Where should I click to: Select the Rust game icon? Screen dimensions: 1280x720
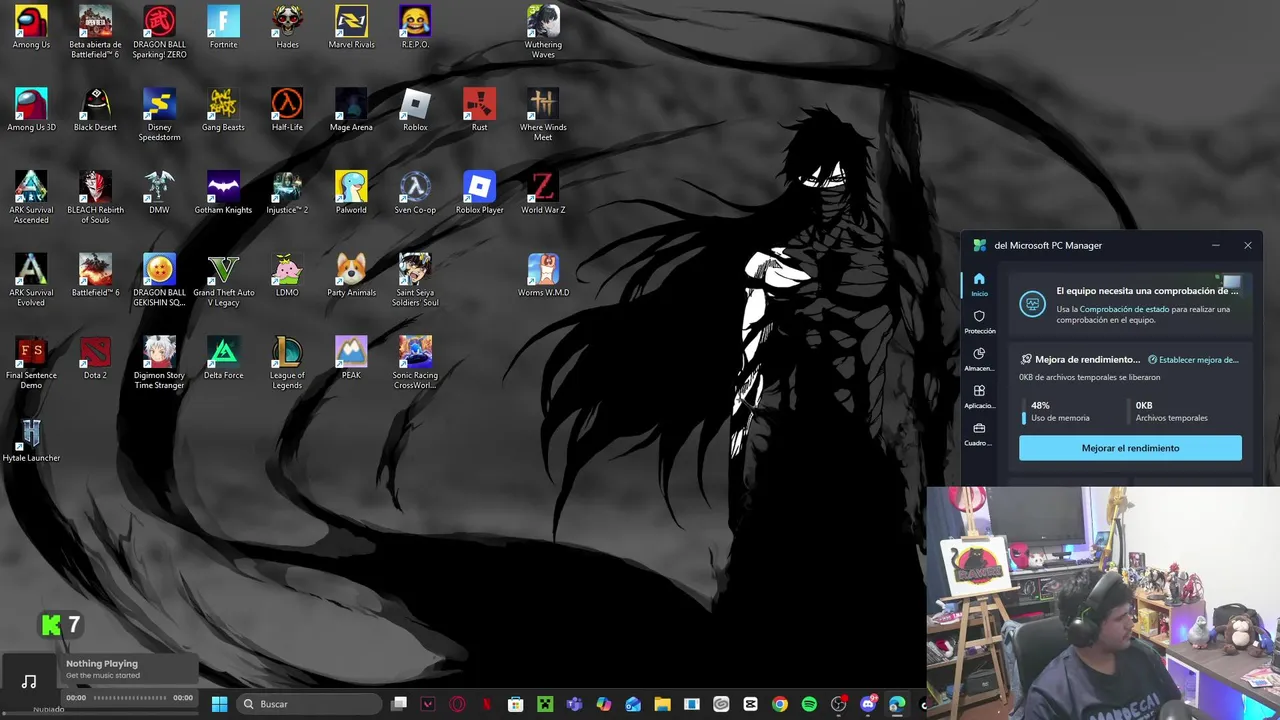tap(479, 110)
